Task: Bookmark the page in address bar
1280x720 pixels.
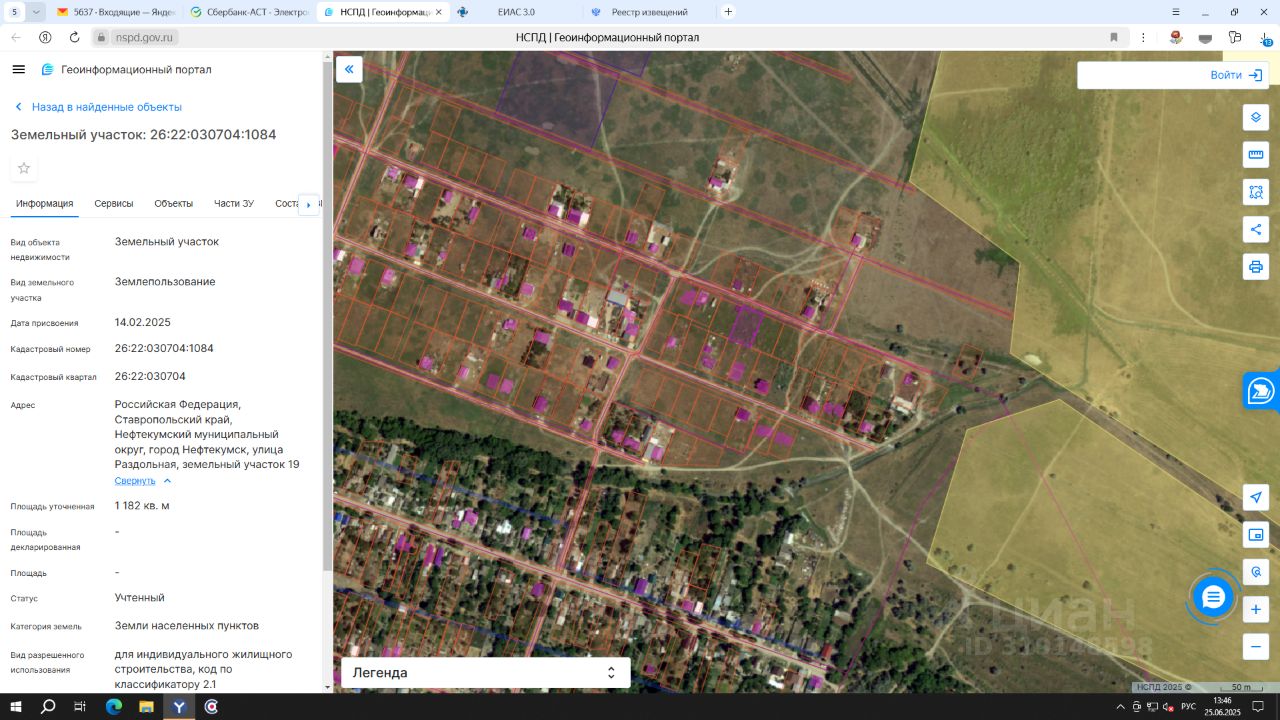Action: [x=1114, y=37]
